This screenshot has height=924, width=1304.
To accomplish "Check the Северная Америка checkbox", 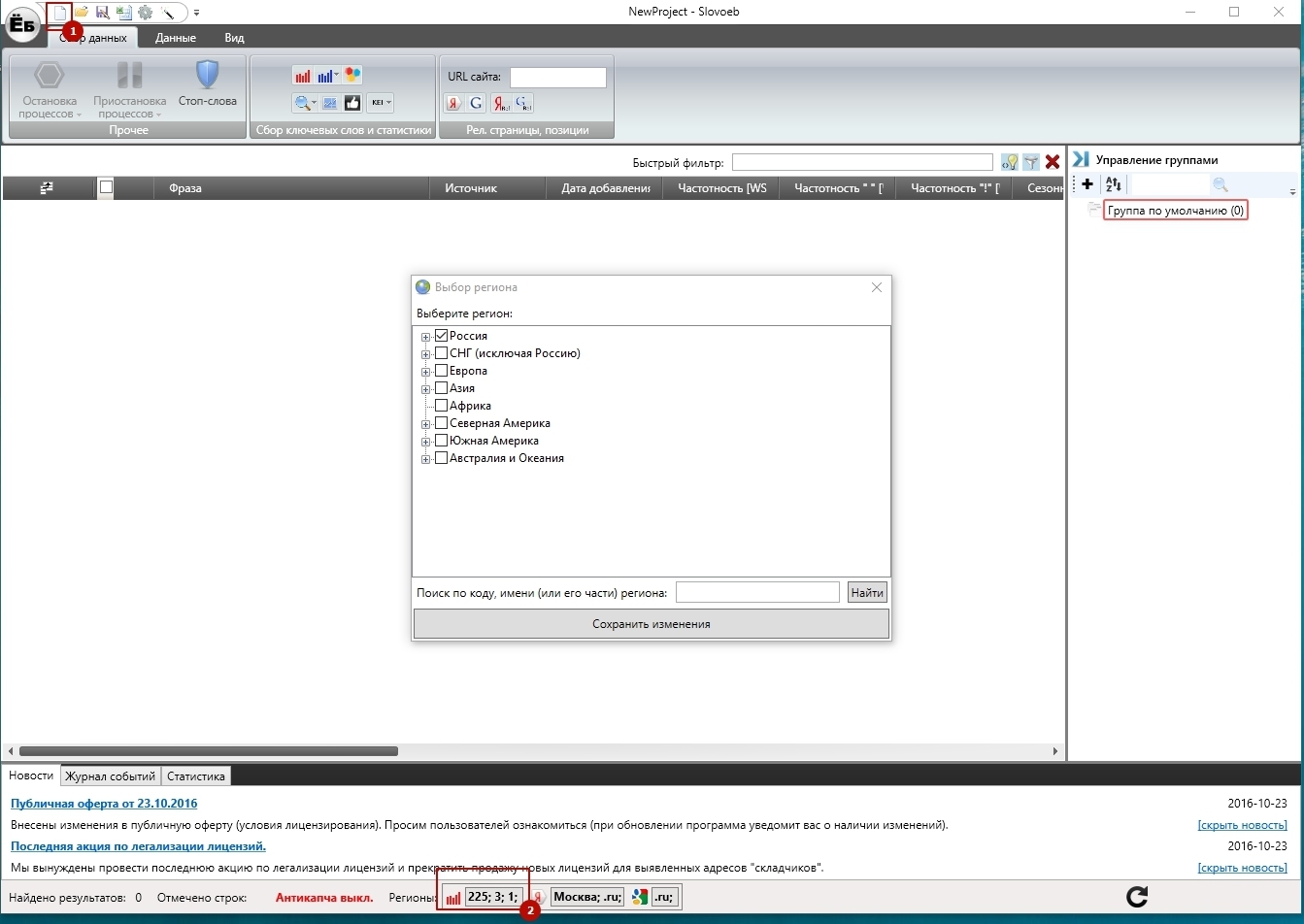I will (441, 423).
